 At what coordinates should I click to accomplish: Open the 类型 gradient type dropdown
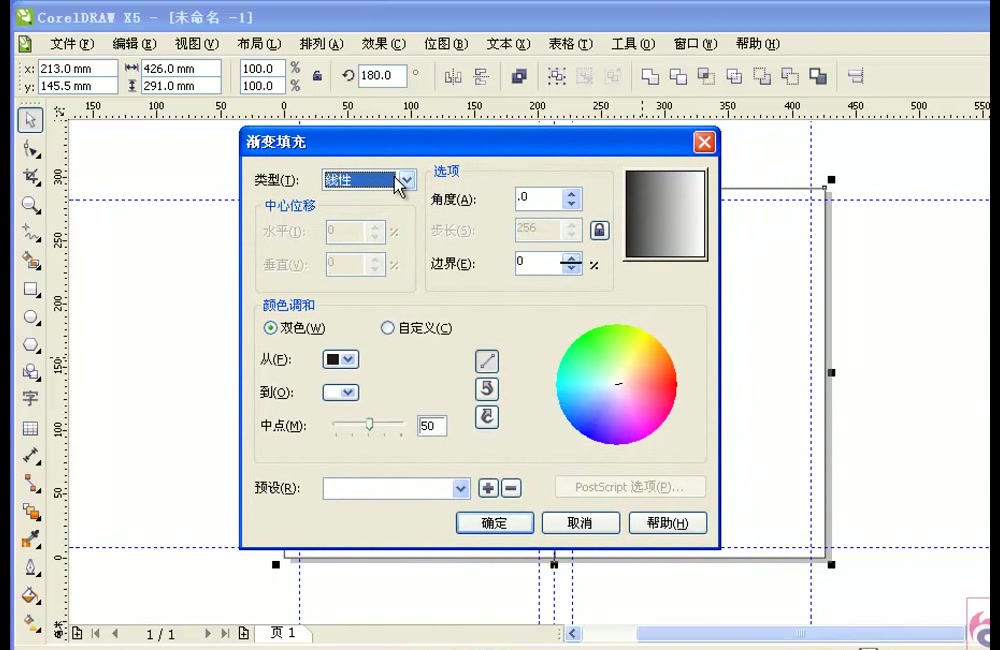(x=405, y=180)
